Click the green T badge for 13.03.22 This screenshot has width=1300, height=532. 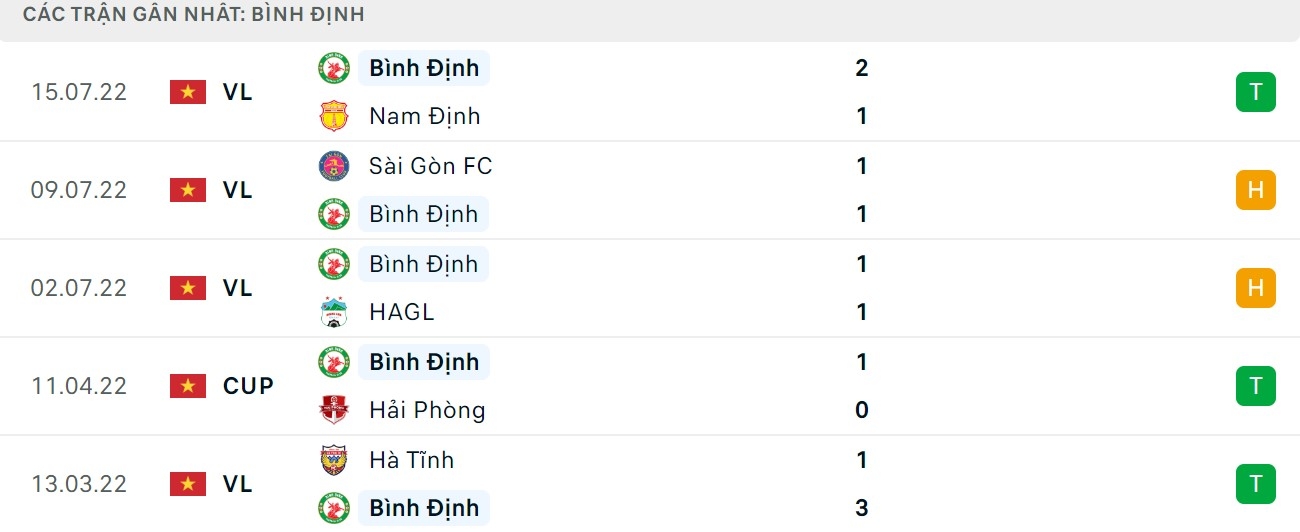[x=1255, y=484]
